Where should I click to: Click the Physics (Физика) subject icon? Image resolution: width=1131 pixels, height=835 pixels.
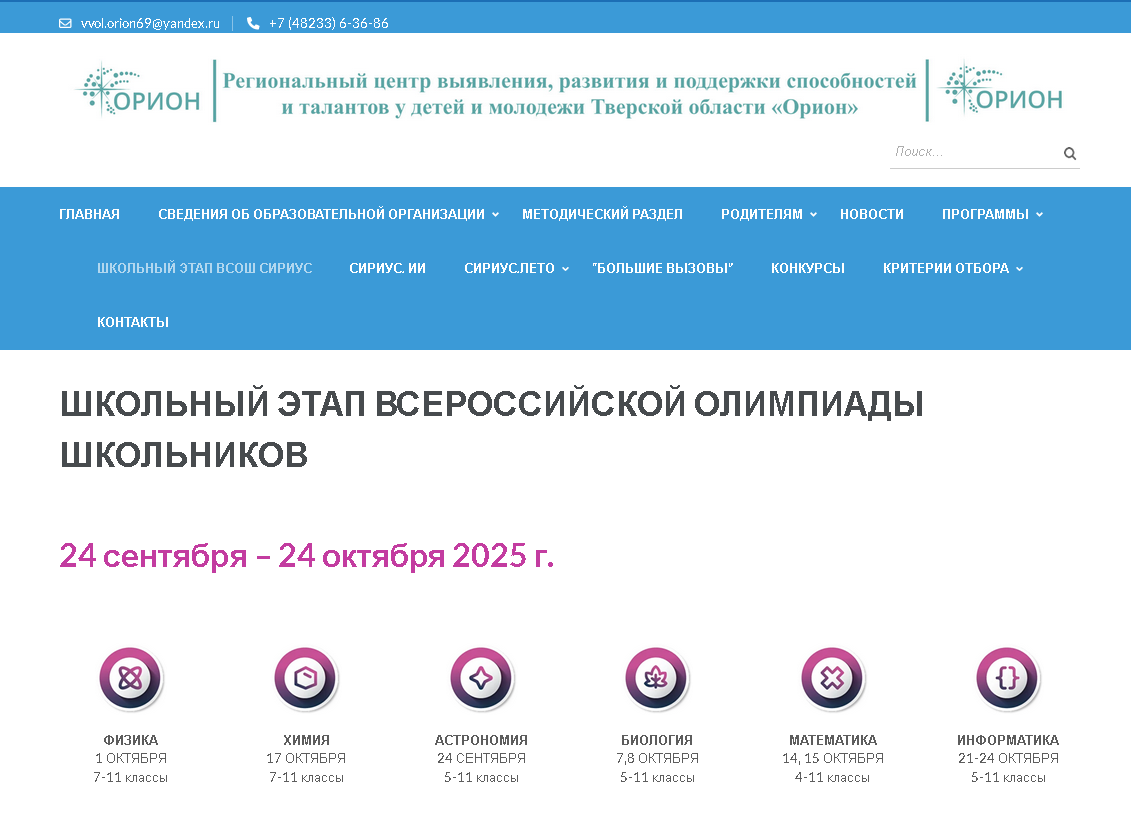[x=130, y=680]
